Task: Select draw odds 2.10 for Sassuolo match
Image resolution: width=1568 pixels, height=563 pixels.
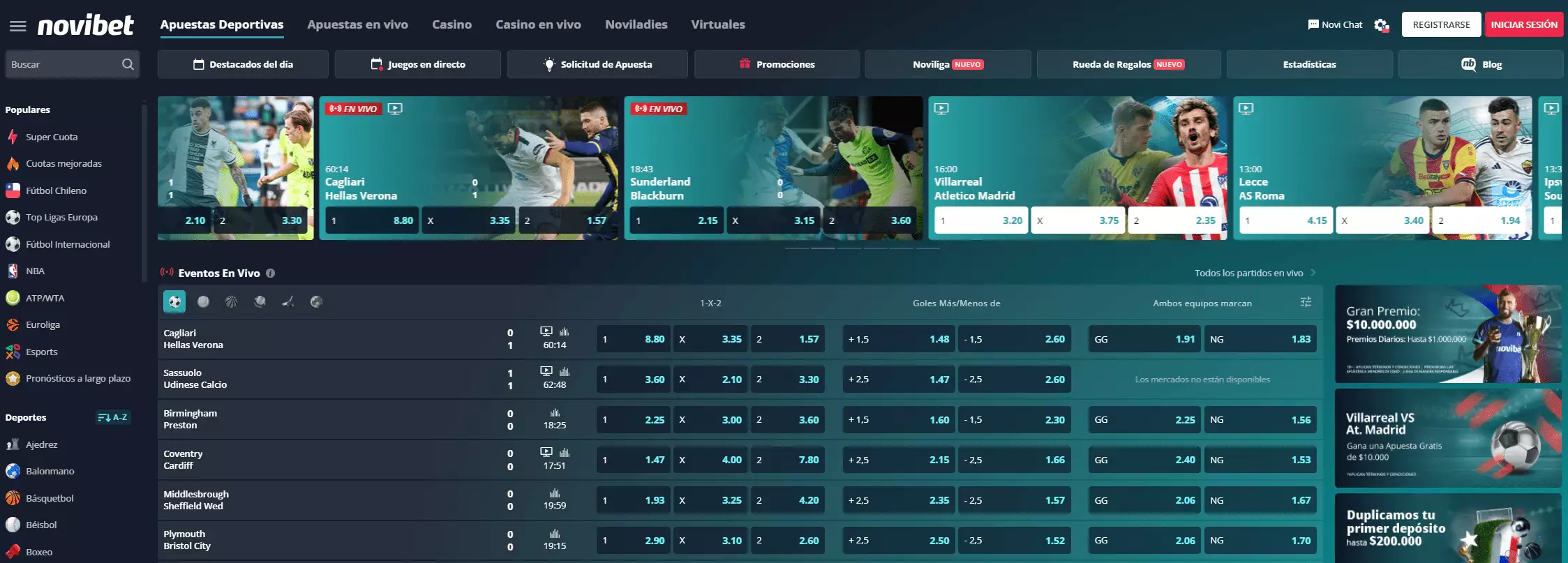Action: click(x=710, y=380)
